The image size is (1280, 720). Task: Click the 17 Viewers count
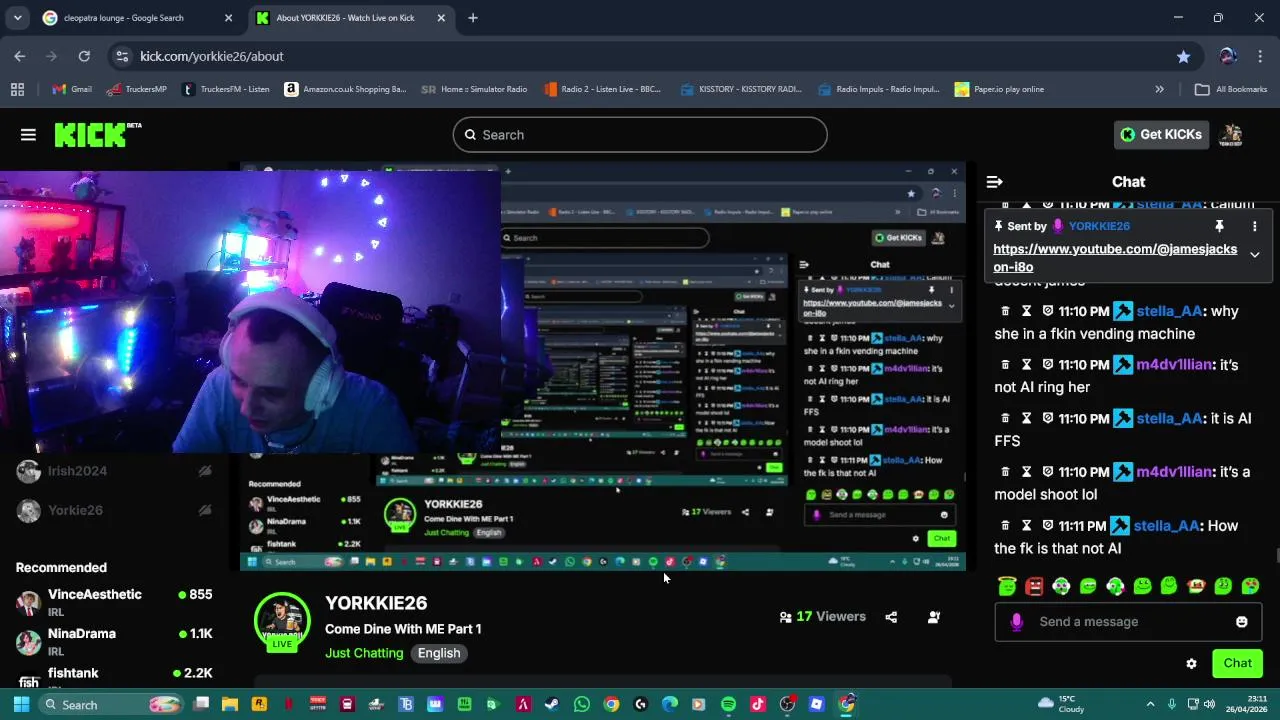click(822, 617)
